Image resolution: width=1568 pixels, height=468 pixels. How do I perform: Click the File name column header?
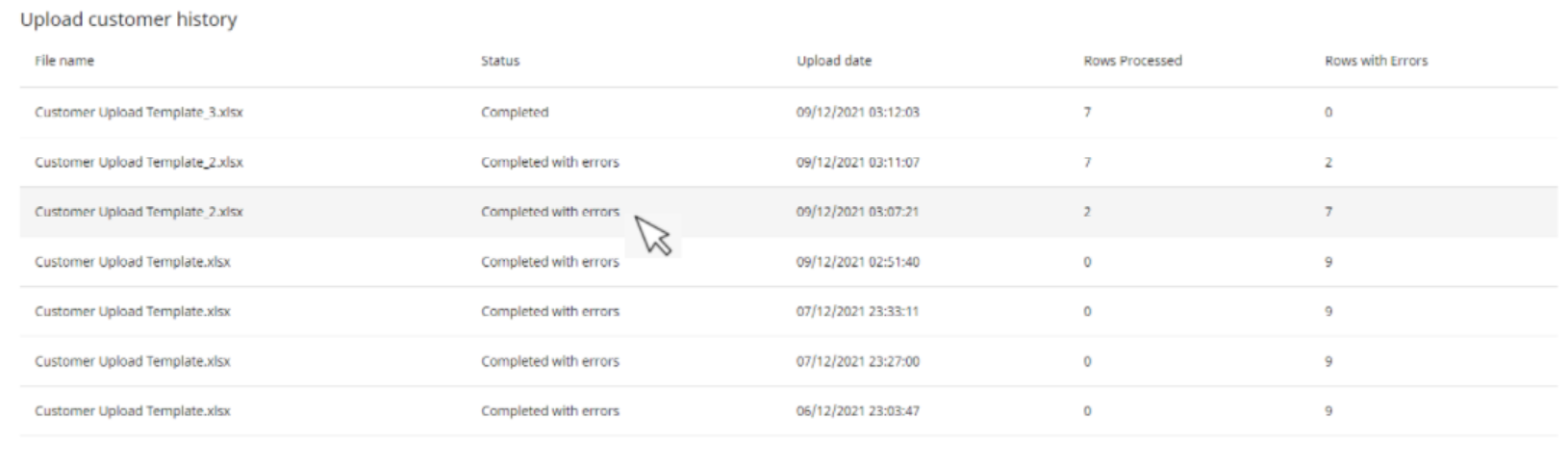coord(64,61)
